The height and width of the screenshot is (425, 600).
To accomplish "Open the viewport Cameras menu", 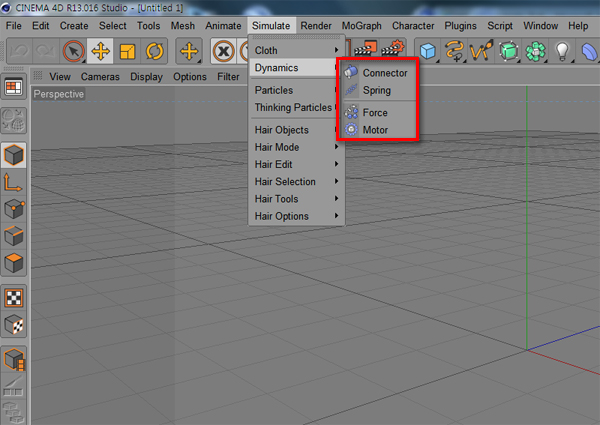I will pyautogui.click(x=100, y=77).
